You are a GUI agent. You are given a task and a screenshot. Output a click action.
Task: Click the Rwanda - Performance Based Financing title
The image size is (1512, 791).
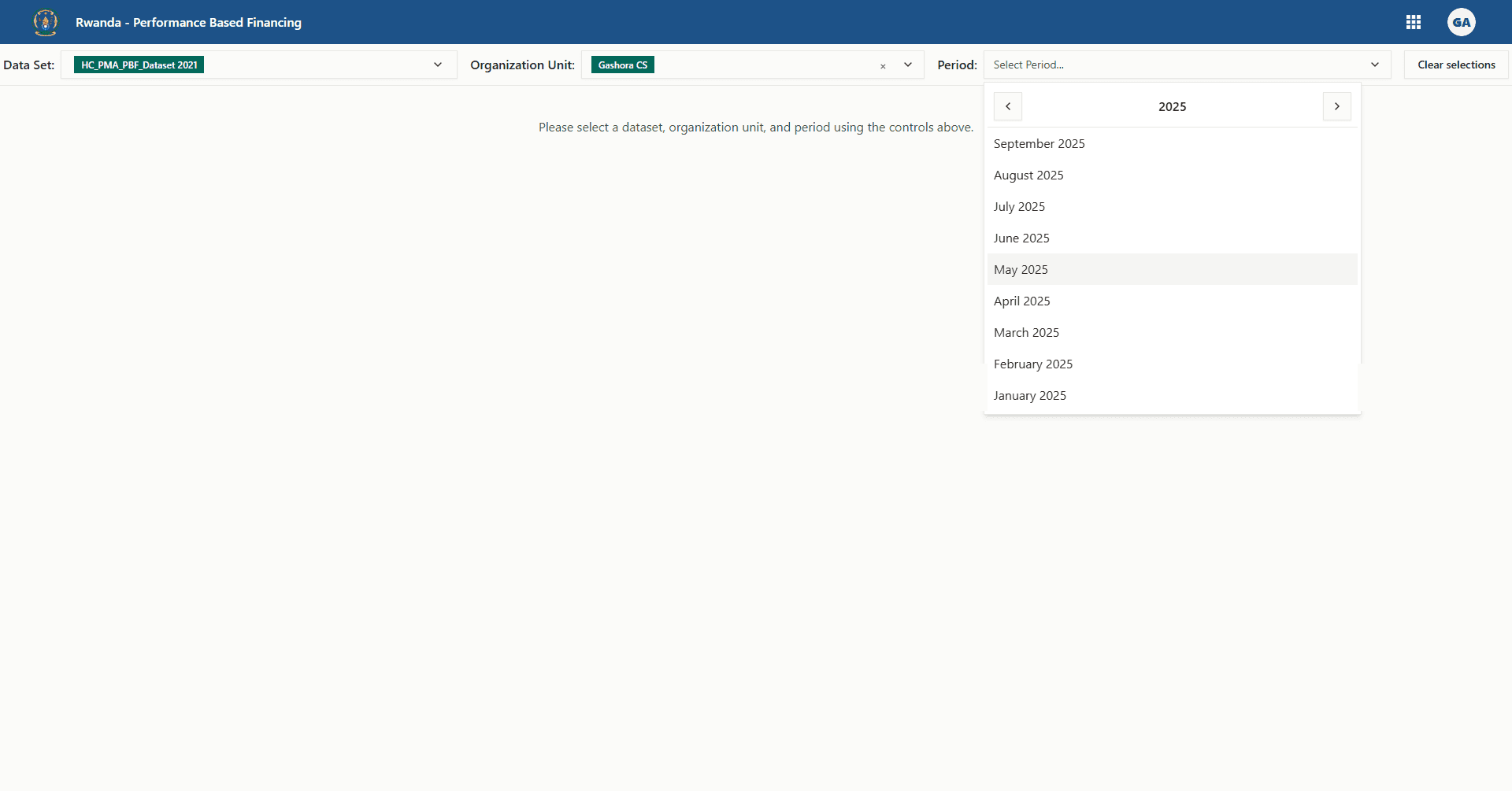(188, 22)
